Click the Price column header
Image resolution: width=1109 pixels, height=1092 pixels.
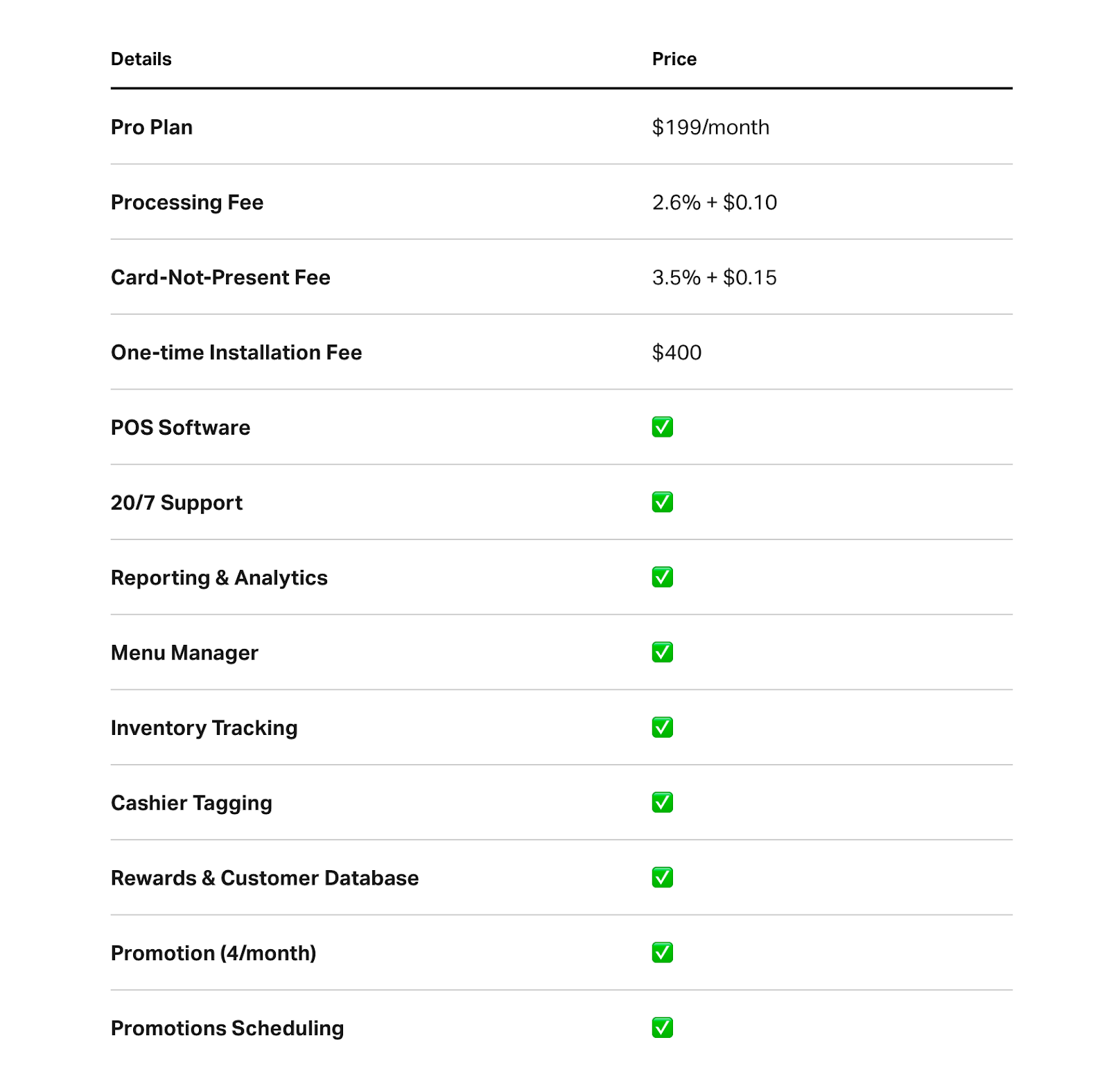[674, 59]
